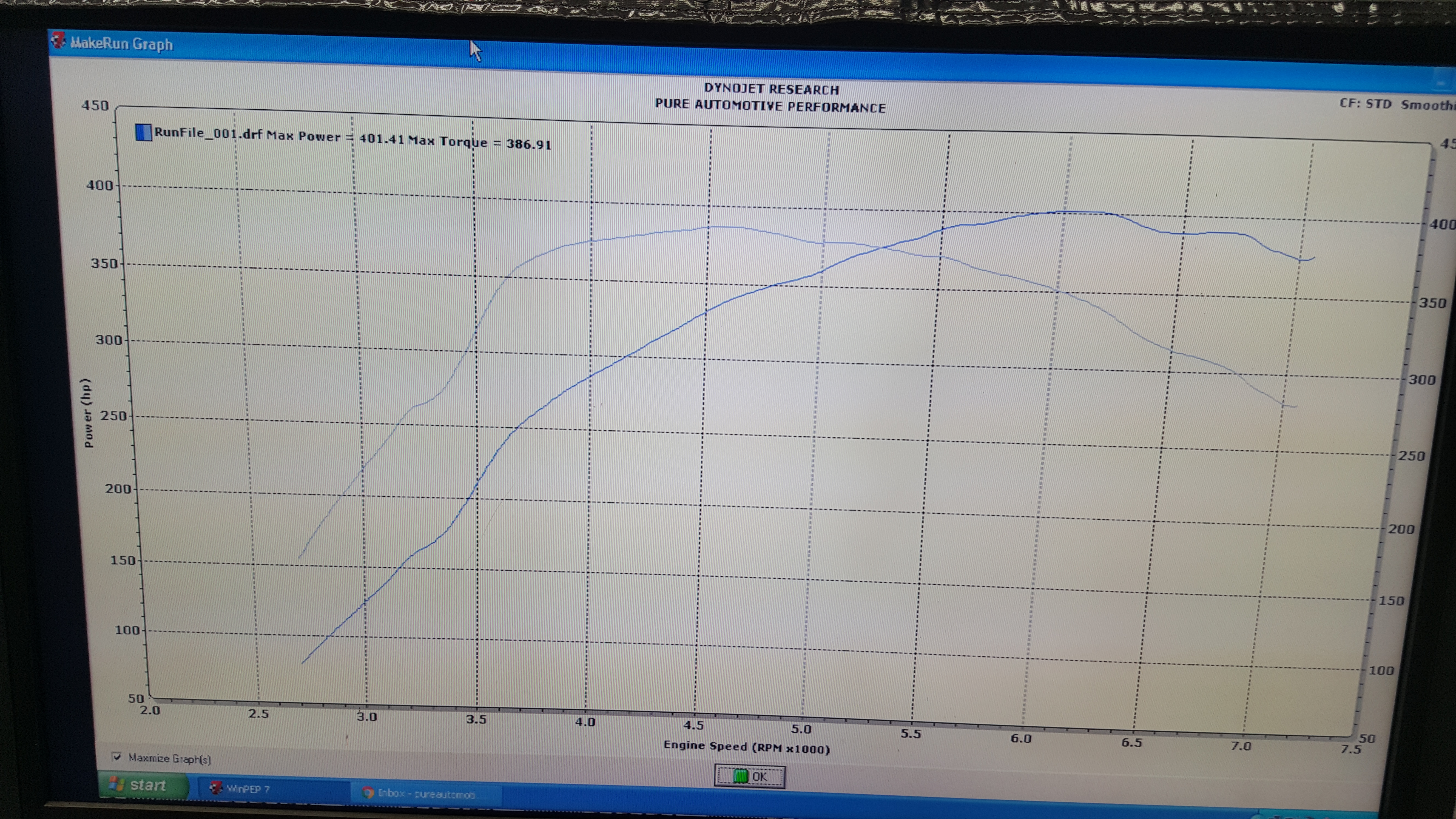Click the 3.0 tick on RPM axis

point(366,717)
